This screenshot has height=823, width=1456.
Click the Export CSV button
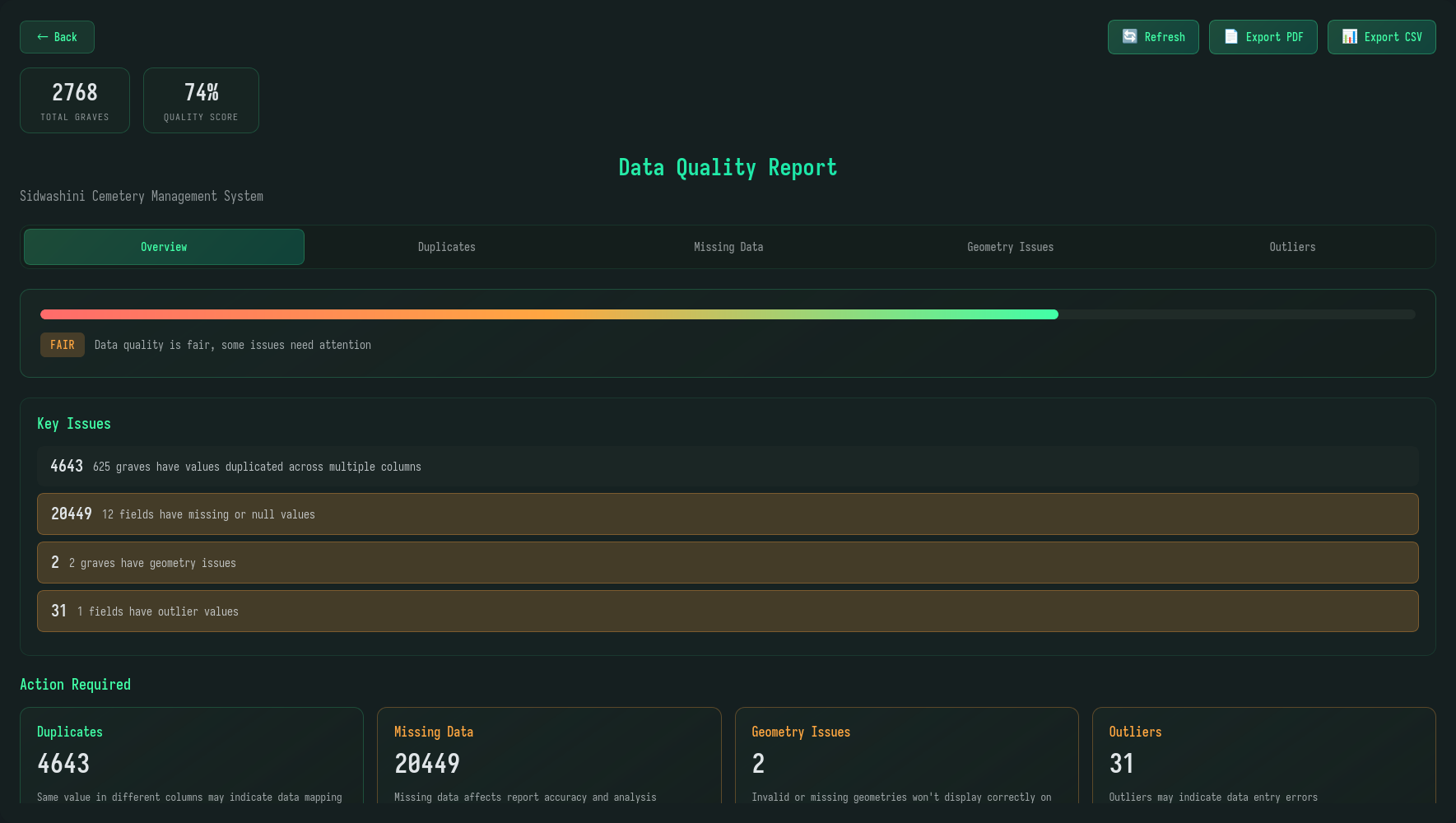(x=1381, y=36)
